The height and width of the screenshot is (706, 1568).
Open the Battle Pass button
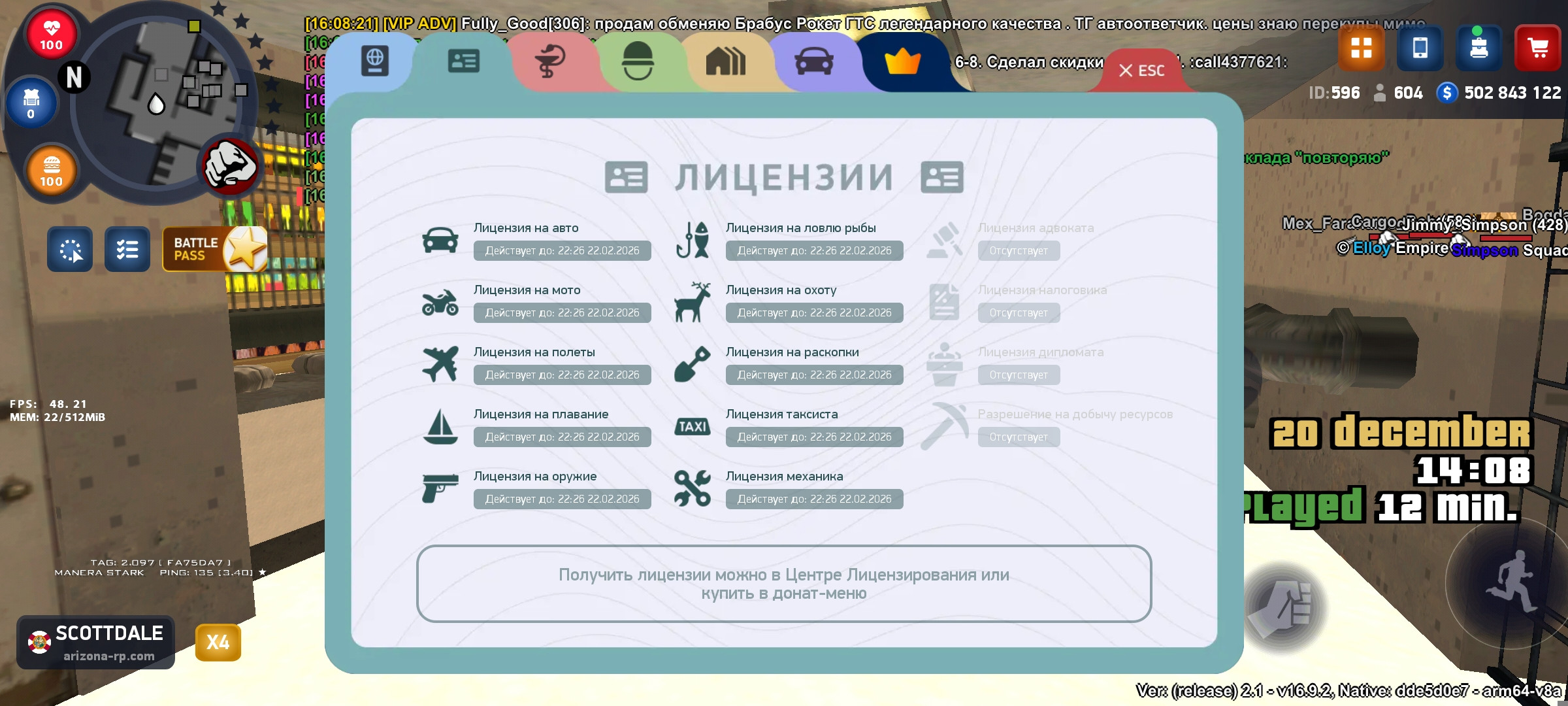(214, 249)
